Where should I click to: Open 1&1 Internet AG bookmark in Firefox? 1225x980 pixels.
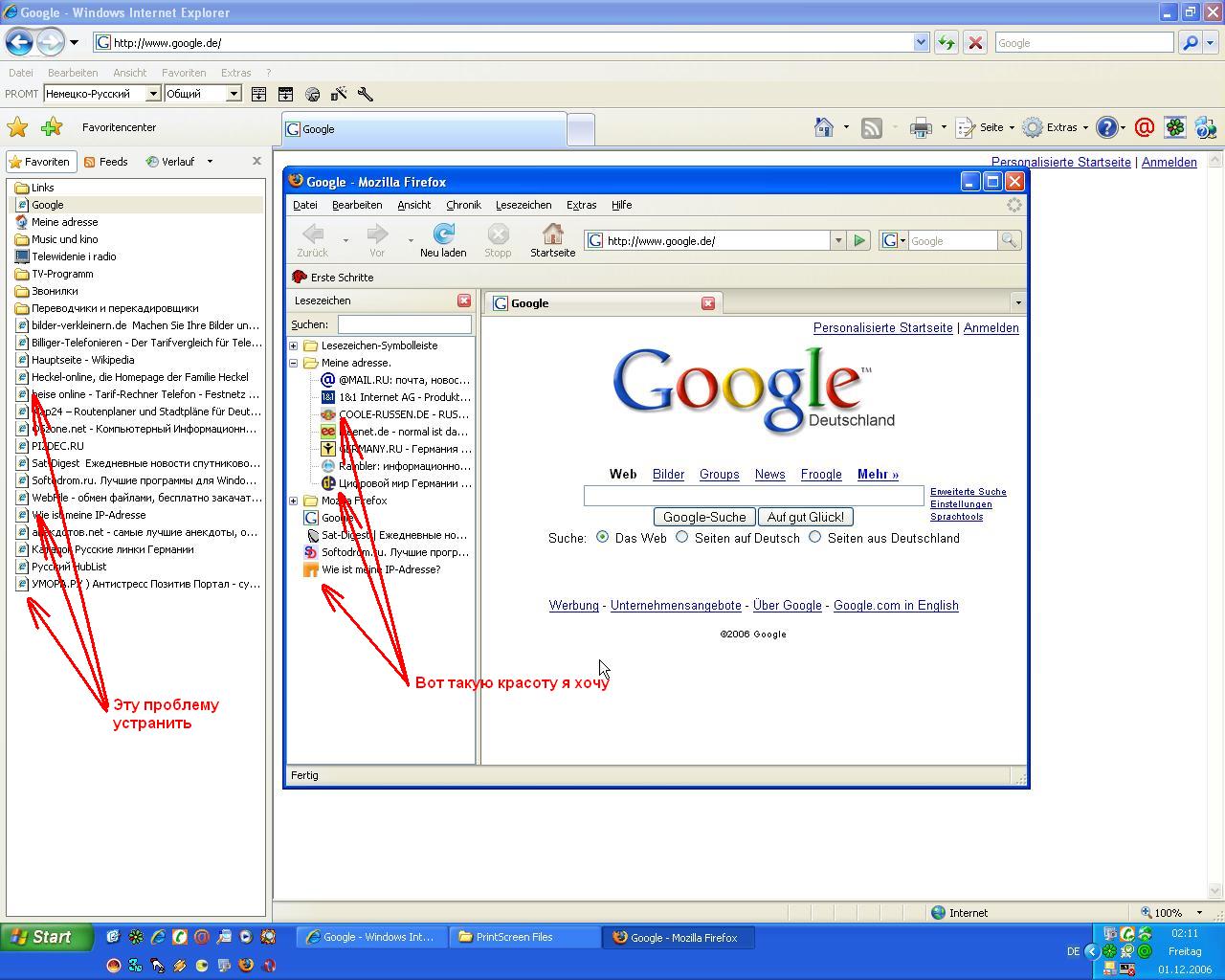395,397
